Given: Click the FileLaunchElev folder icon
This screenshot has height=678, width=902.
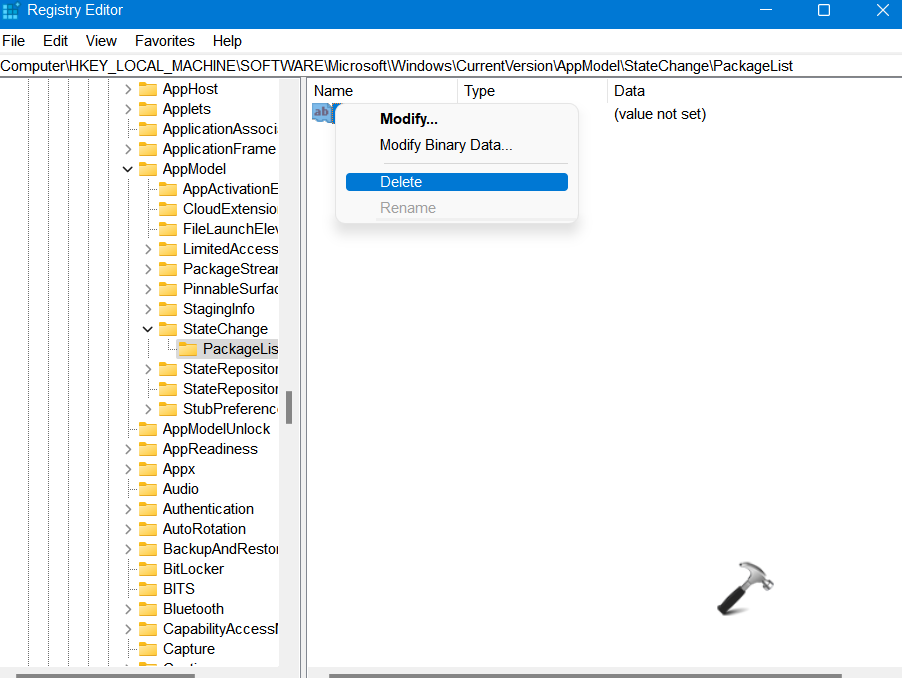Looking at the screenshot, I should pos(168,229).
